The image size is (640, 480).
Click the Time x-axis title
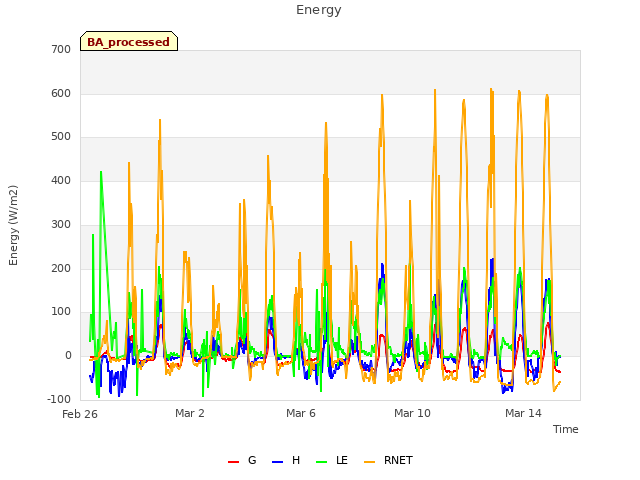(x=566, y=429)
